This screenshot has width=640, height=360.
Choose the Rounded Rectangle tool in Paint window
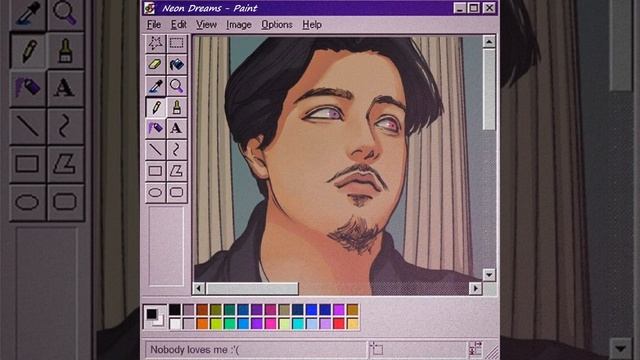(176, 192)
